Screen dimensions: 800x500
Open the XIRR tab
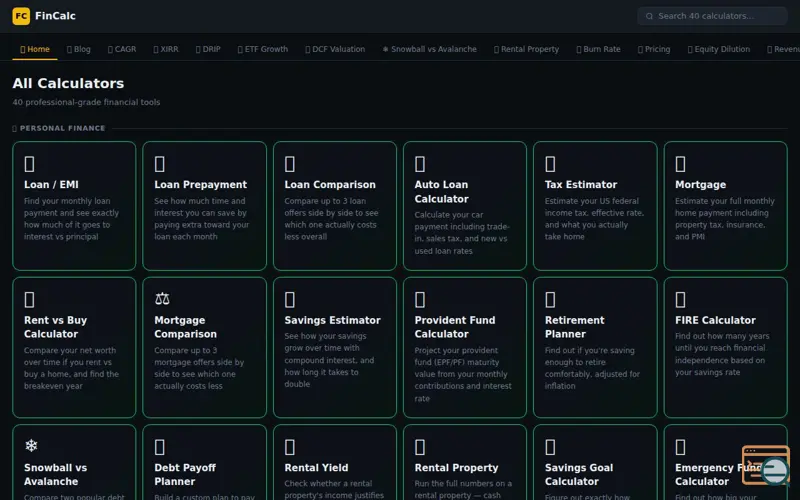coord(166,49)
